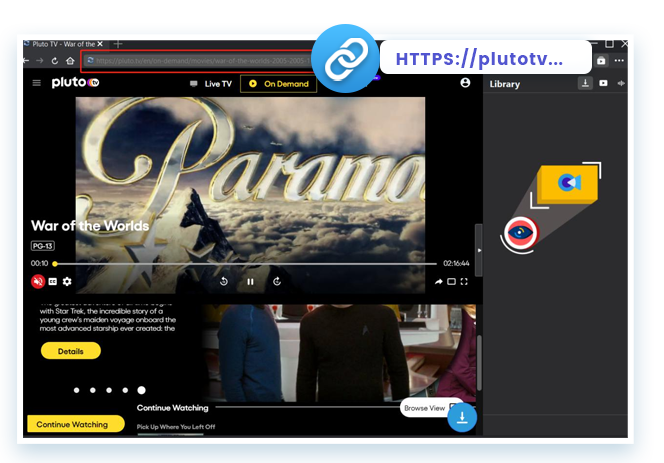Click the yellow Continue Watching button

tap(76, 424)
